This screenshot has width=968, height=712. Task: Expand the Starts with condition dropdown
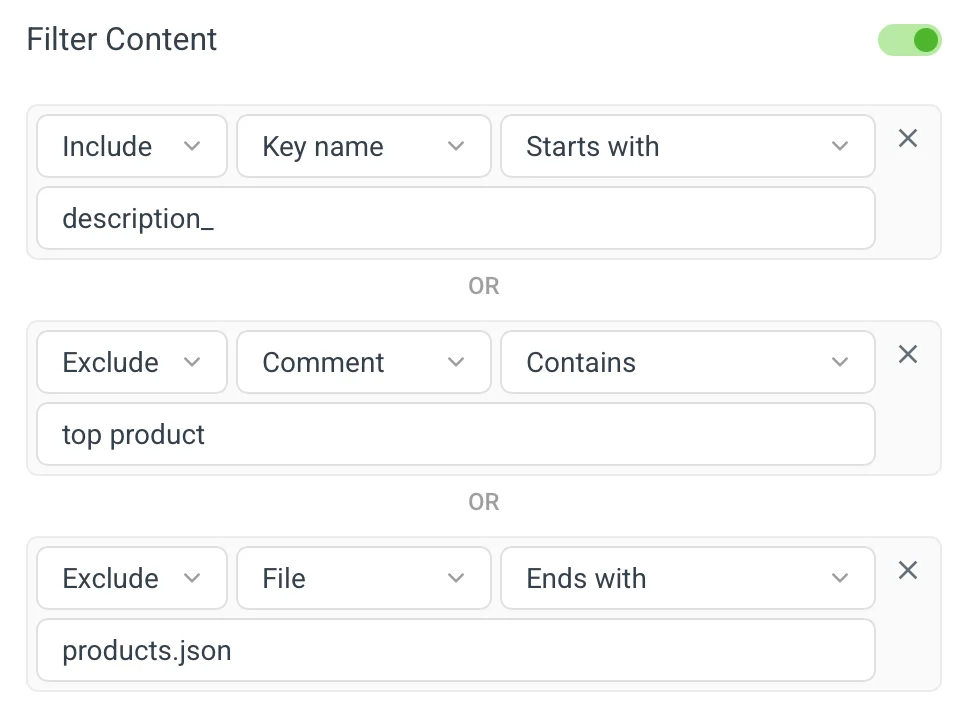[687, 146]
